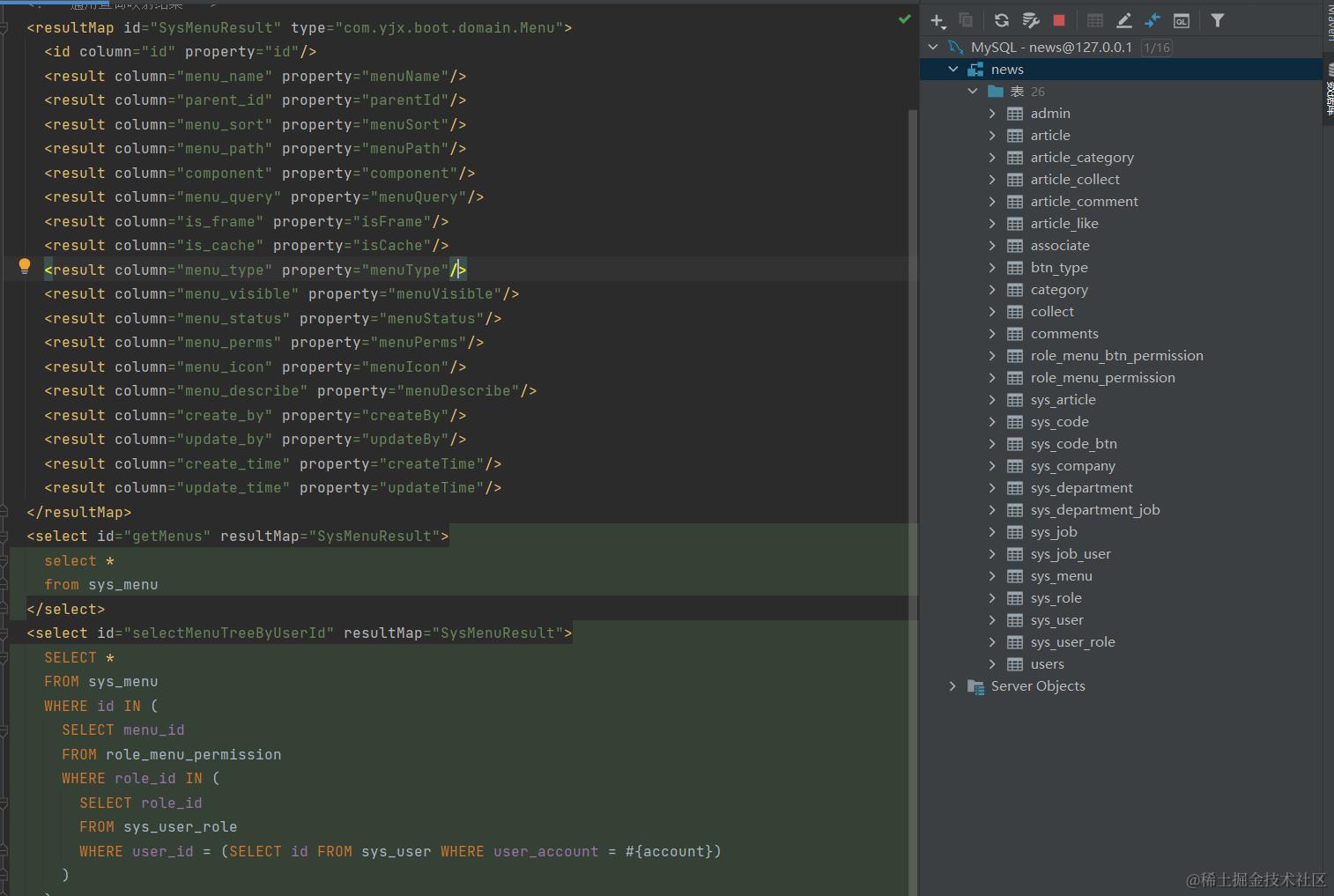Viewport: 1334px width, 896px height.
Task: Click the red Deactivate/Stop icon
Action: point(1059,20)
